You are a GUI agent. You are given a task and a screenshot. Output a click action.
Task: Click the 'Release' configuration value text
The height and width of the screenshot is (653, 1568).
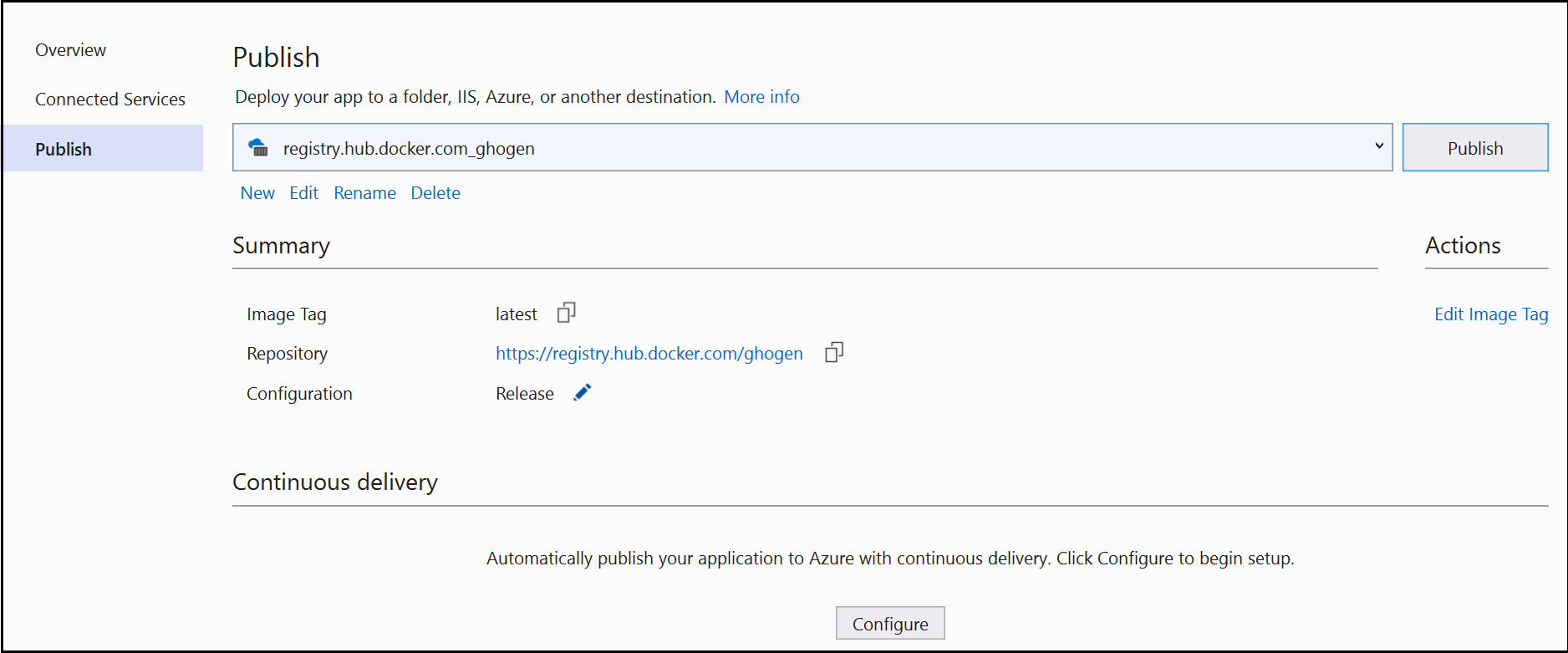coord(524,394)
